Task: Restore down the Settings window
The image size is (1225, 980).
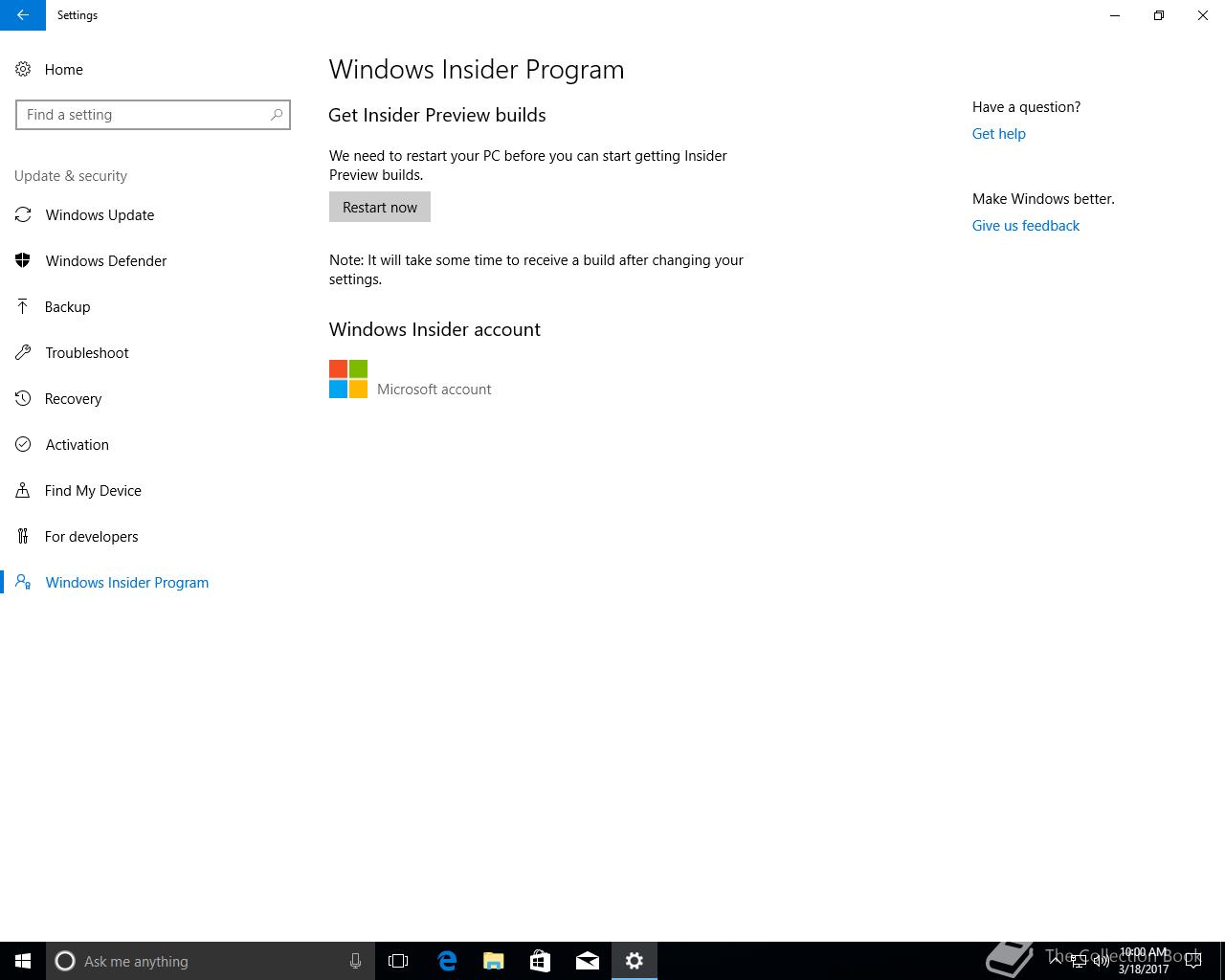Action: point(1159,15)
